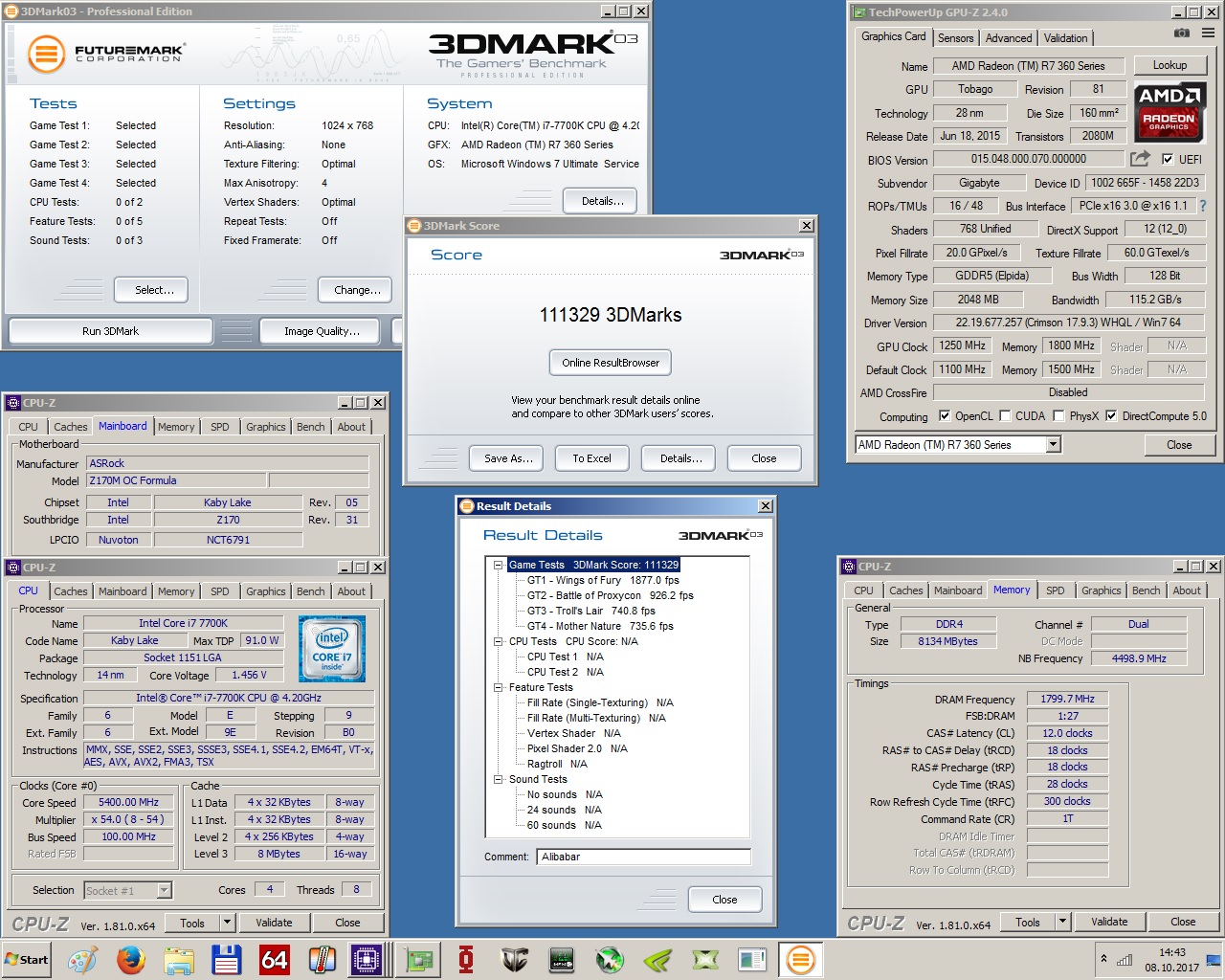The image size is (1225, 980).
Task: Switch to the Sensors tab in GPU-Z
Action: (x=955, y=38)
